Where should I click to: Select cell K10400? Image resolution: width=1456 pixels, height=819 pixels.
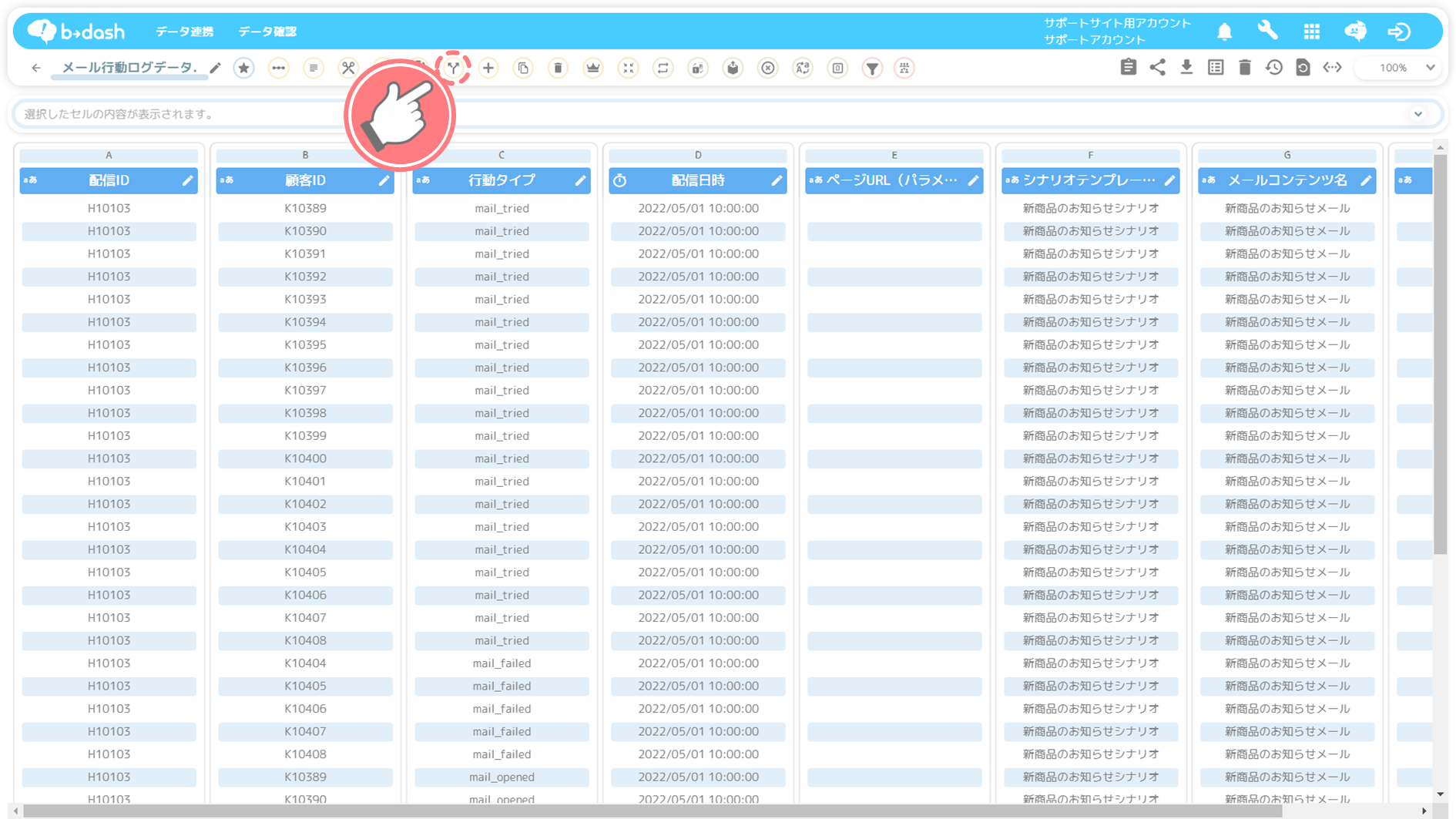[305, 458]
